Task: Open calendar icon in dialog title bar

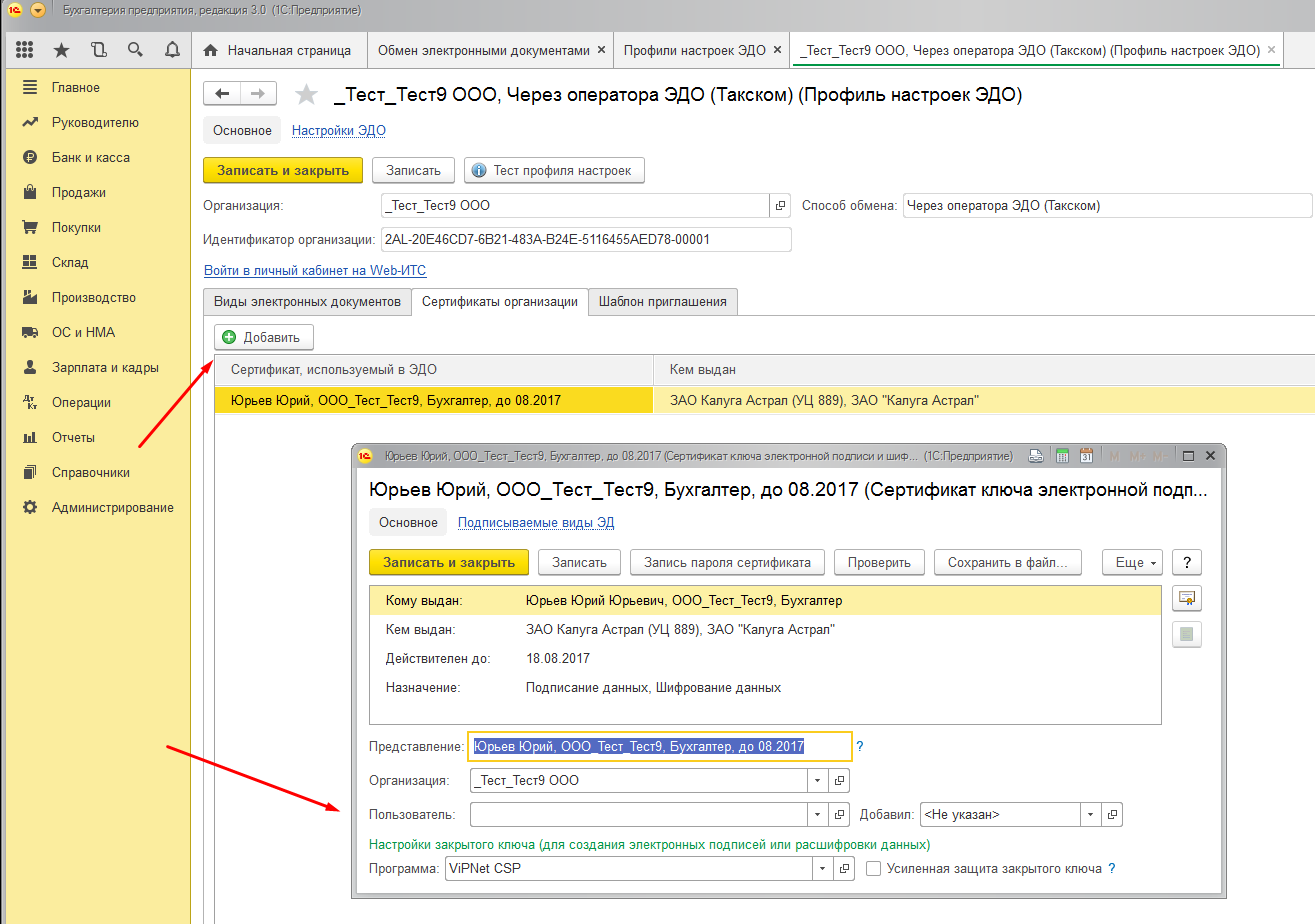Action: (x=1085, y=456)
